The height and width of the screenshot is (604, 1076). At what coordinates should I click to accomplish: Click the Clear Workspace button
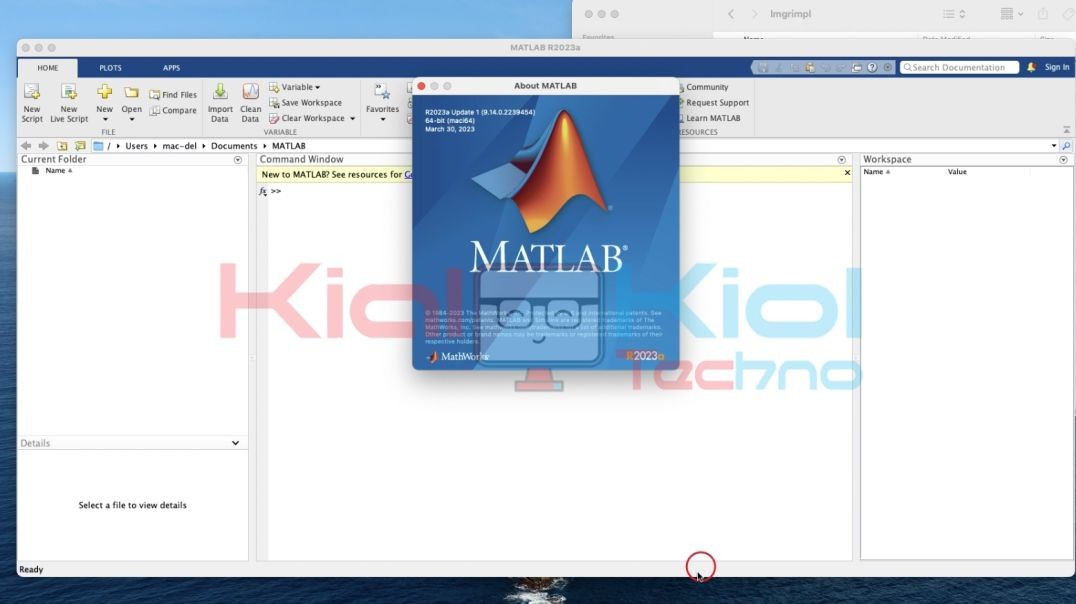tap(307, 119)
